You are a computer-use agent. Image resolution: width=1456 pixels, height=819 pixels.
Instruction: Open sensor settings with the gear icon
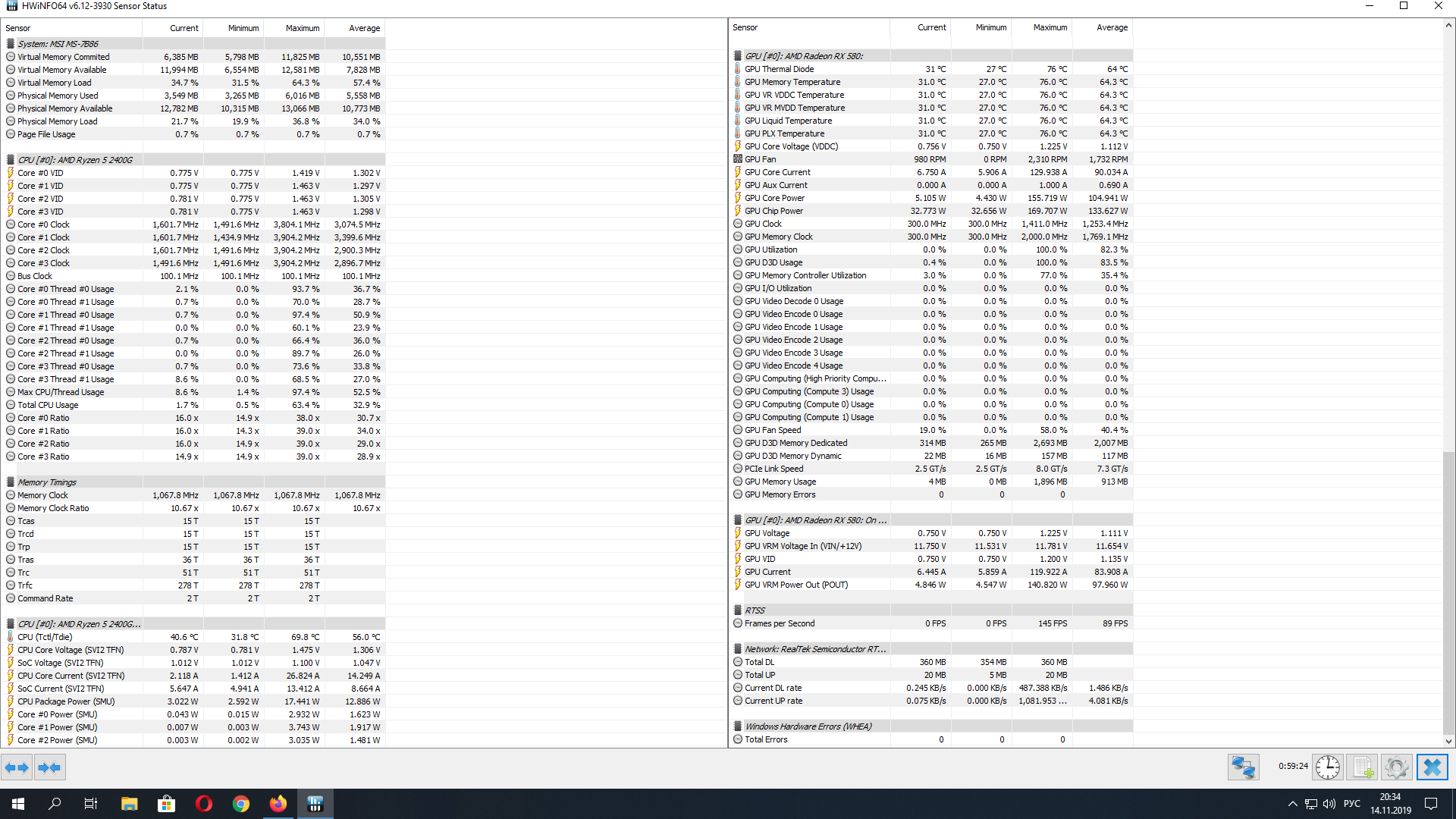click(1396, 767)
